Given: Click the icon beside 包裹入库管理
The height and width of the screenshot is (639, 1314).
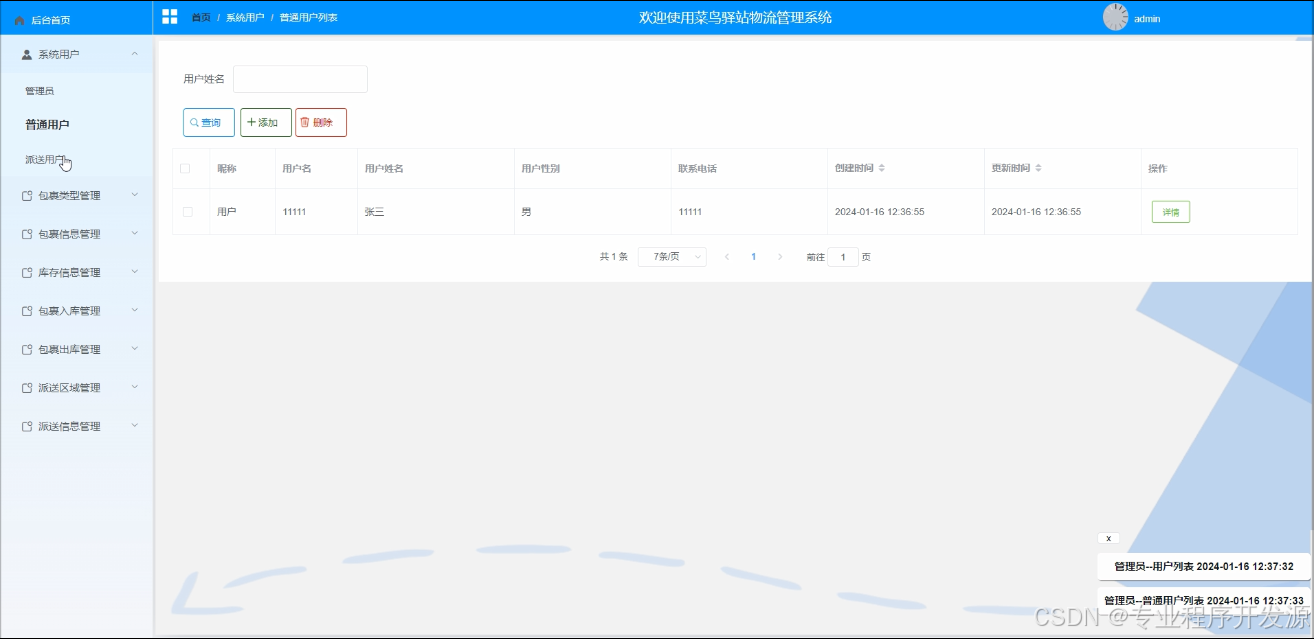Looking at the screenshot, I should (27, 311).
